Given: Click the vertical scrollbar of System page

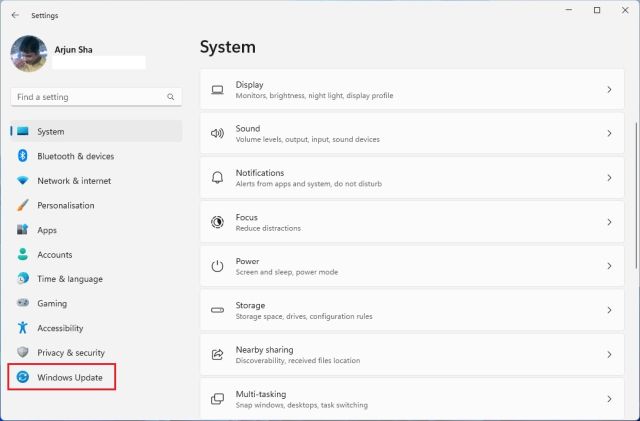Looking at the screenshot, I should [x=636, y=196].
